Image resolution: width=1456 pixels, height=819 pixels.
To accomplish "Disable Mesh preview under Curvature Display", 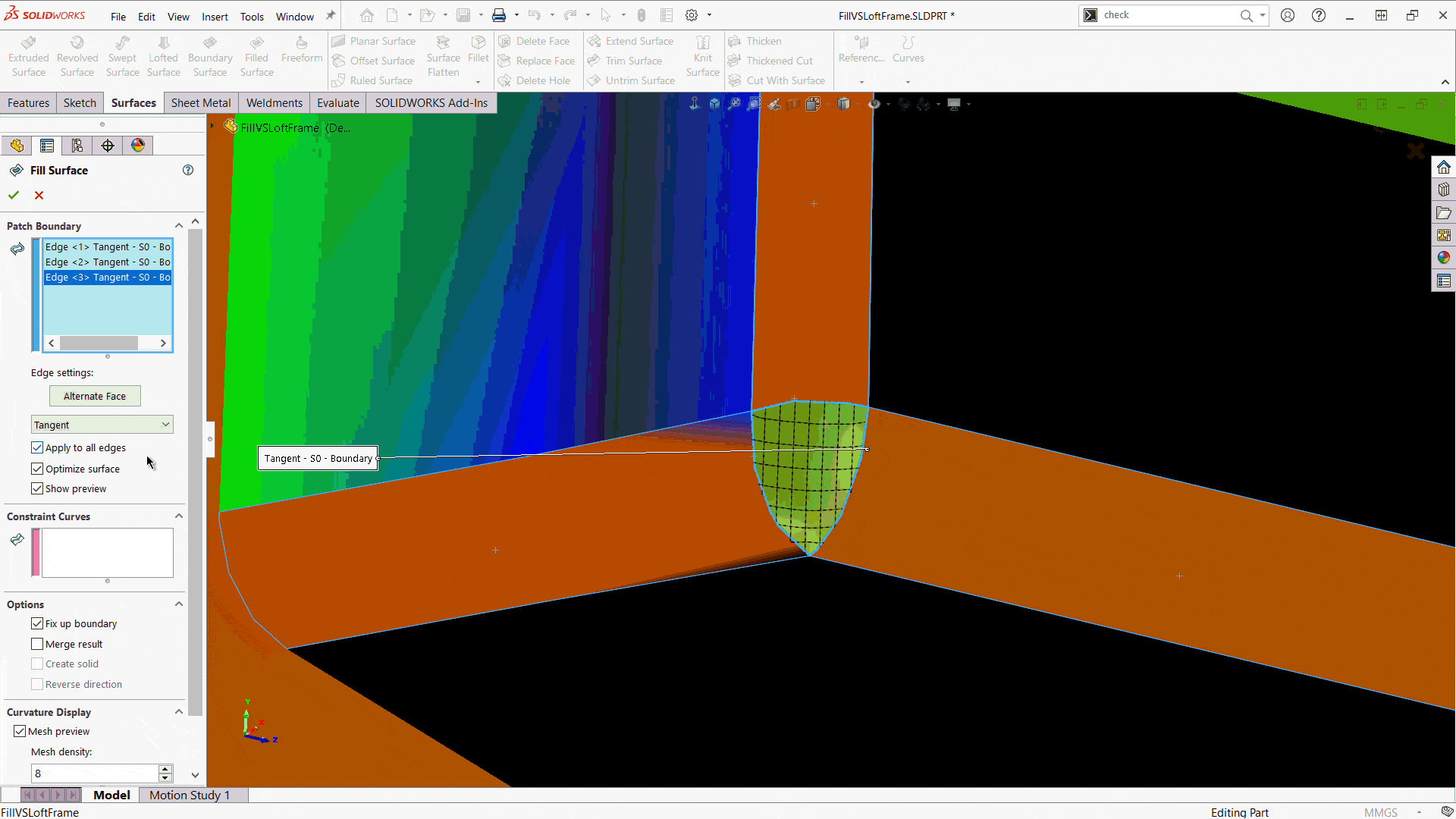I will click(20, 731).
